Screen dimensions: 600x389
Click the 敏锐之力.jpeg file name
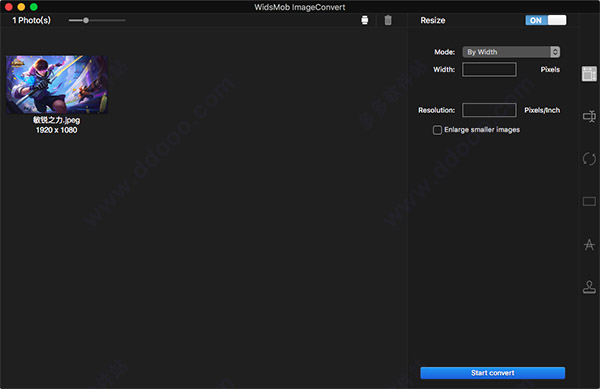(x=57, y=120)
